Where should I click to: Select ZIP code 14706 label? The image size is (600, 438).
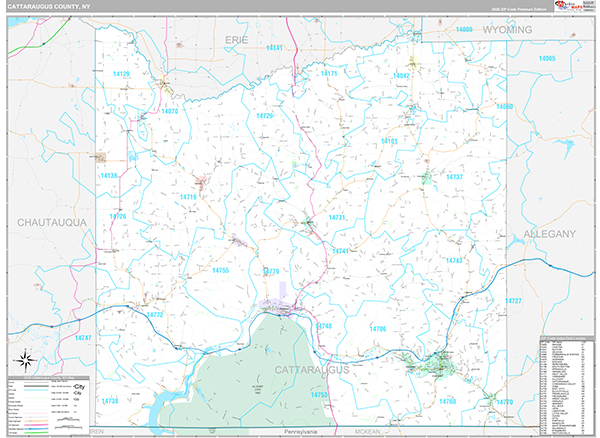point(378,328)
